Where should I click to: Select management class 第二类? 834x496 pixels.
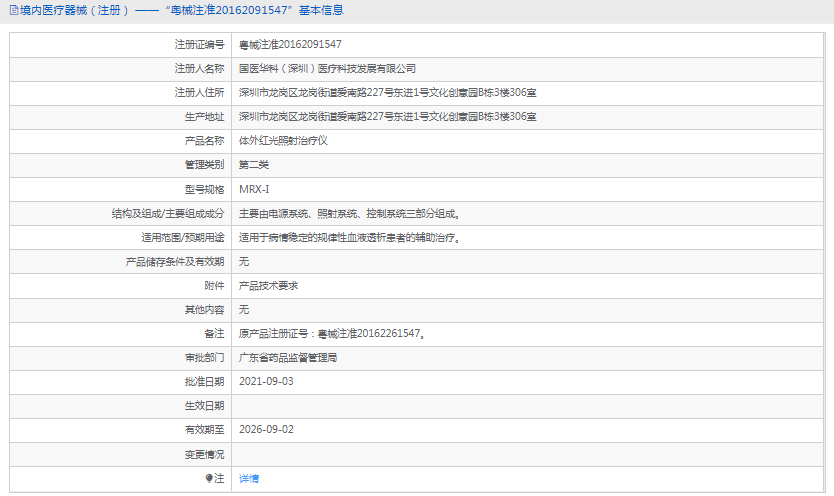(x=254, y=165)
